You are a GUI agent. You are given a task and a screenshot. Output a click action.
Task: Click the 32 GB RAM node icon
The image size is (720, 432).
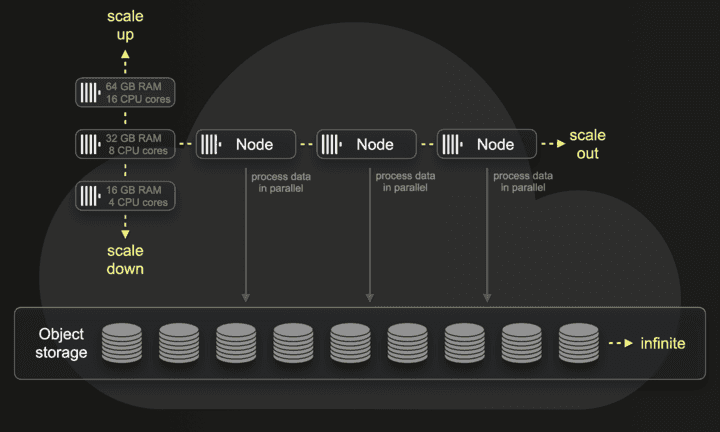[x=90, y=144]
